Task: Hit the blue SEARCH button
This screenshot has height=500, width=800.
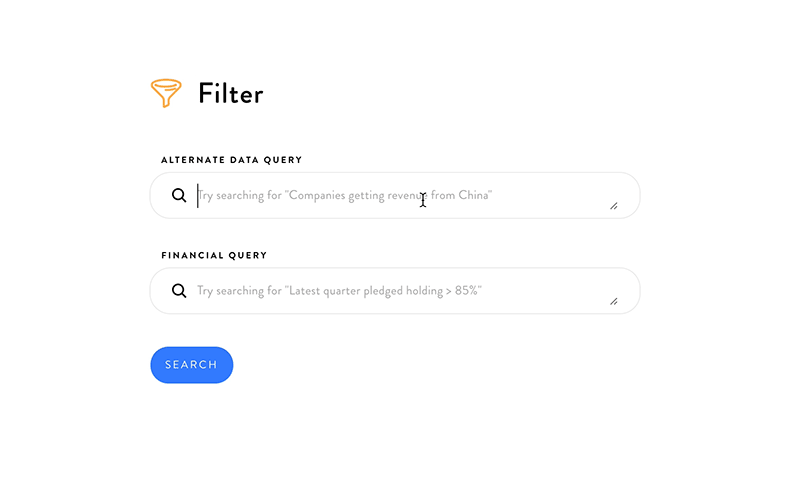Action: click(192, 365)
